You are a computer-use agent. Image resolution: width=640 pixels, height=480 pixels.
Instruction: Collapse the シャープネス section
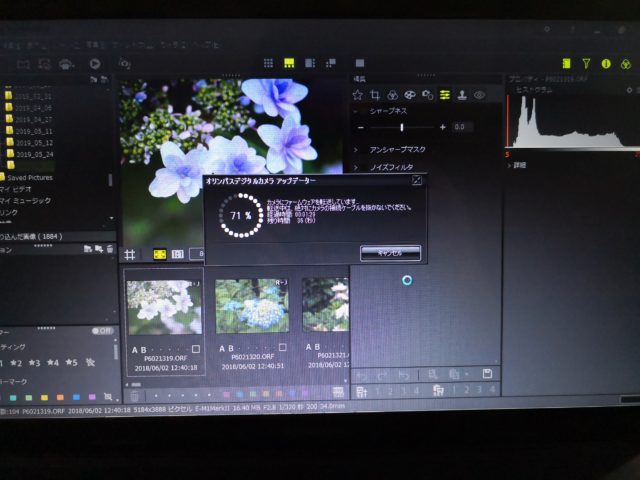point(357,111)
